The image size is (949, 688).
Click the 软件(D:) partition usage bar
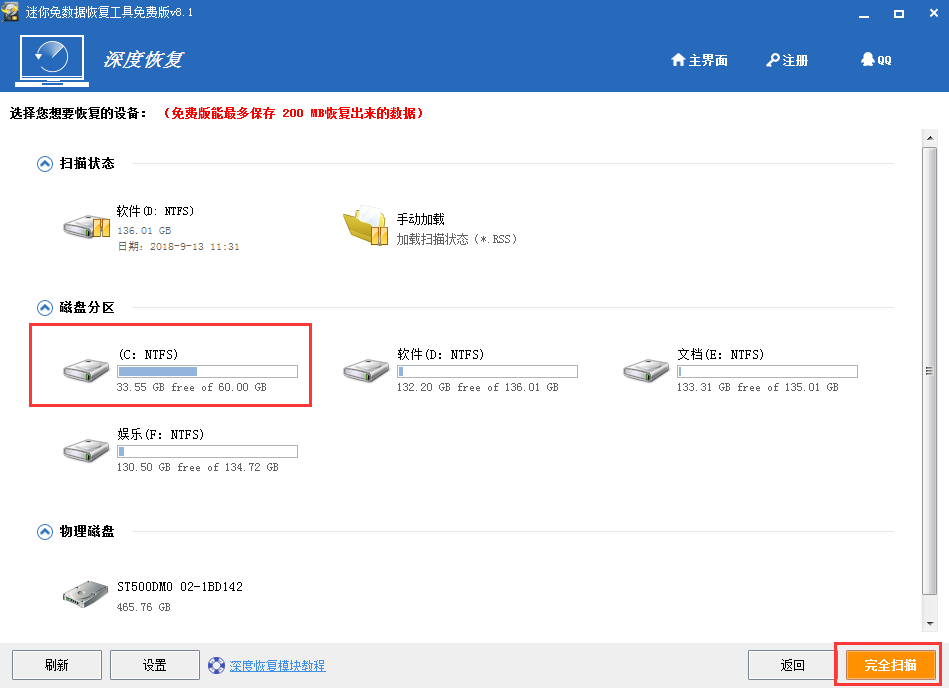point(487,372)
